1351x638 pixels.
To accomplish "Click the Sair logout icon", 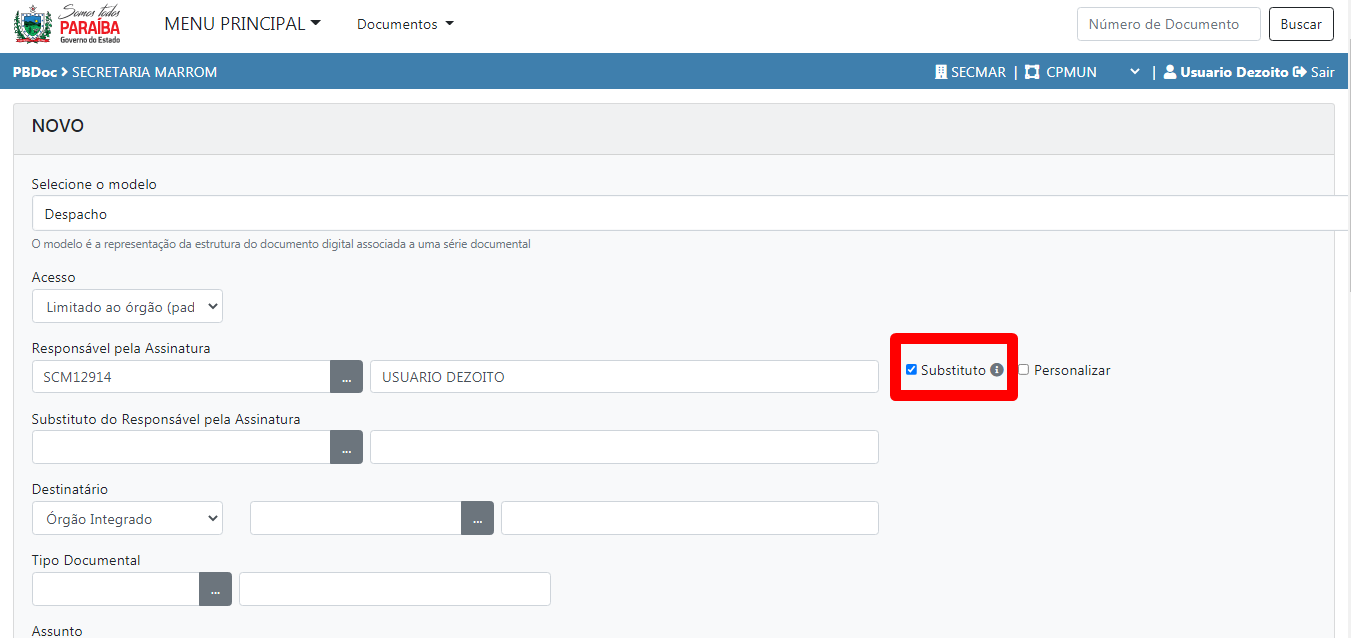I will [1300, 72].
